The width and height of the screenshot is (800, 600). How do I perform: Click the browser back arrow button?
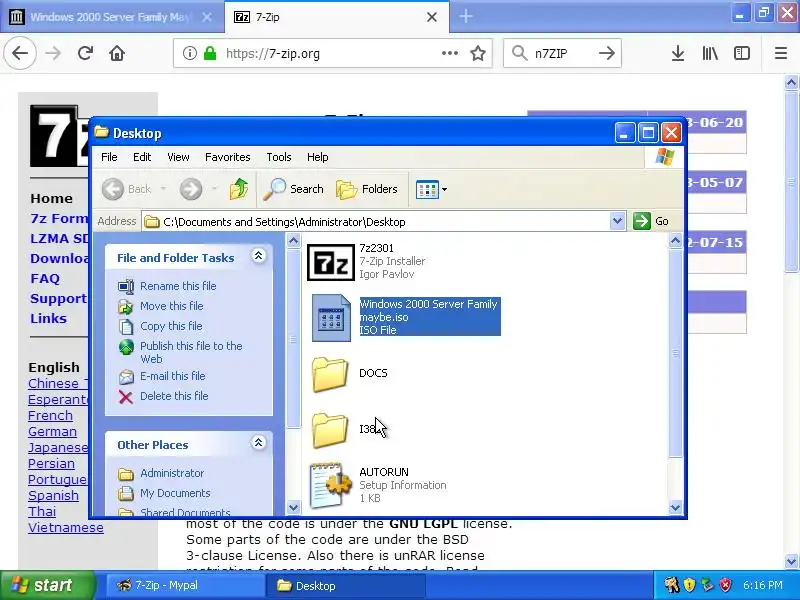(x=20, y=53)
